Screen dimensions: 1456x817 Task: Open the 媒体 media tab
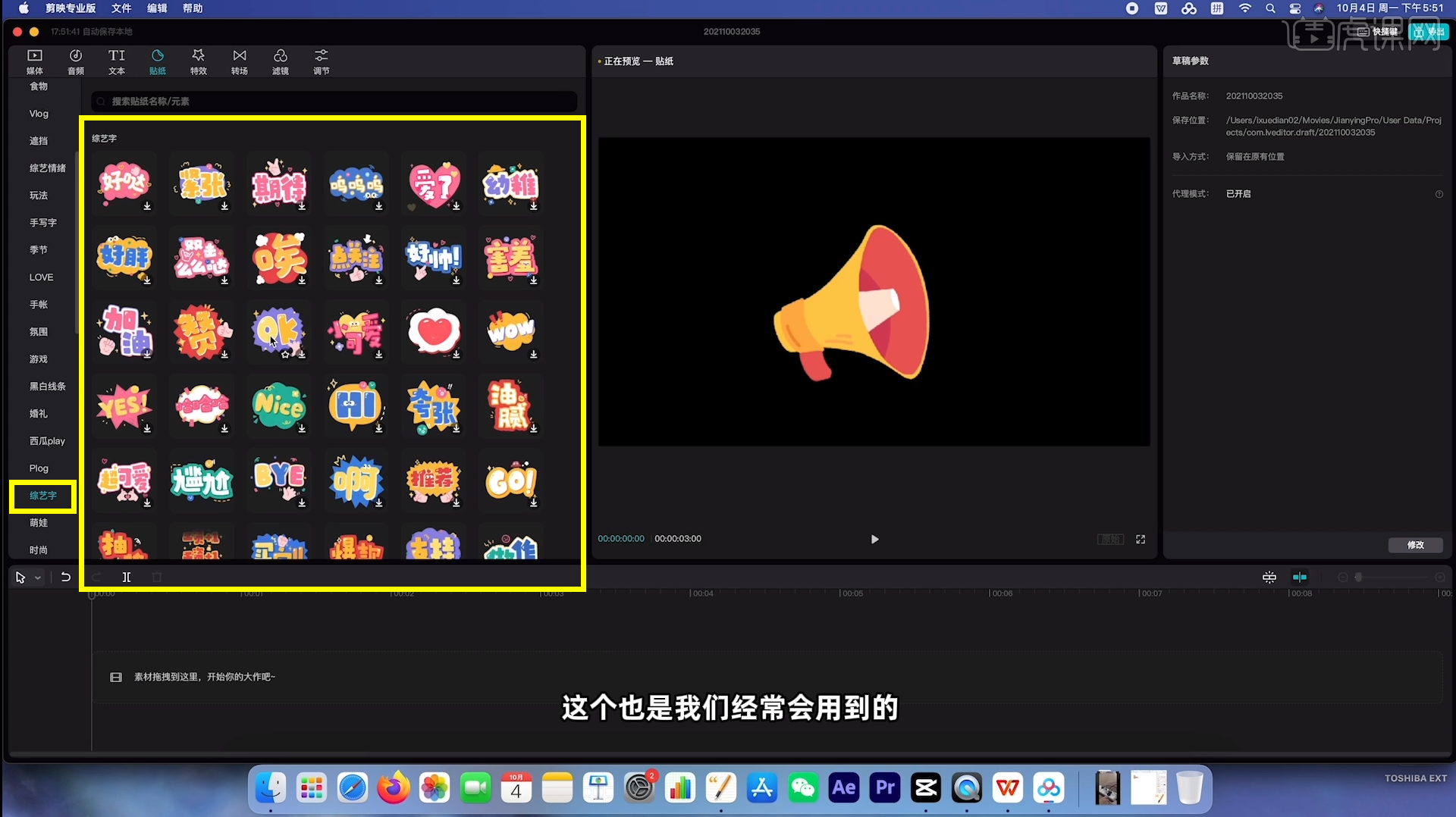point(35,61)
